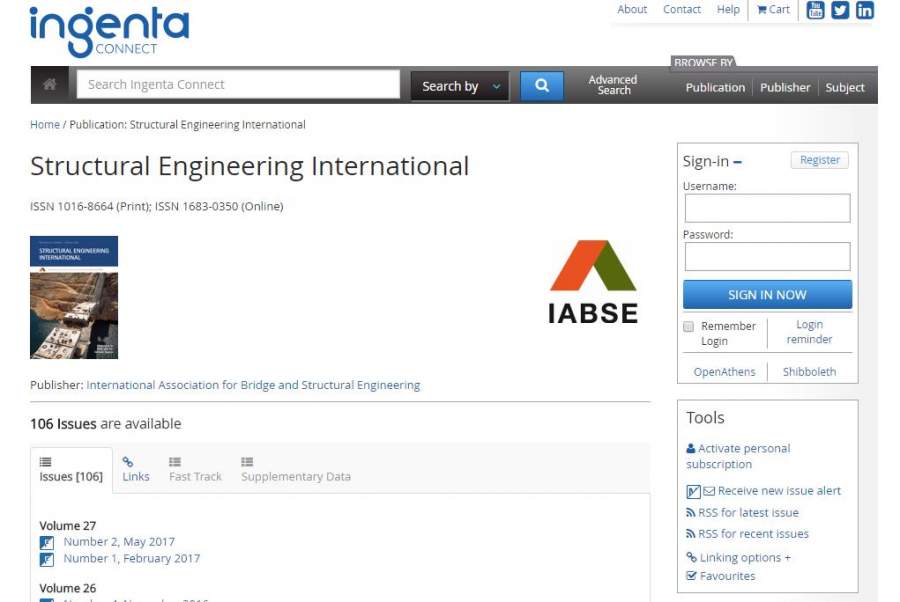Open the YouTube social icon

pyautogui.click(x=815, y=10)
